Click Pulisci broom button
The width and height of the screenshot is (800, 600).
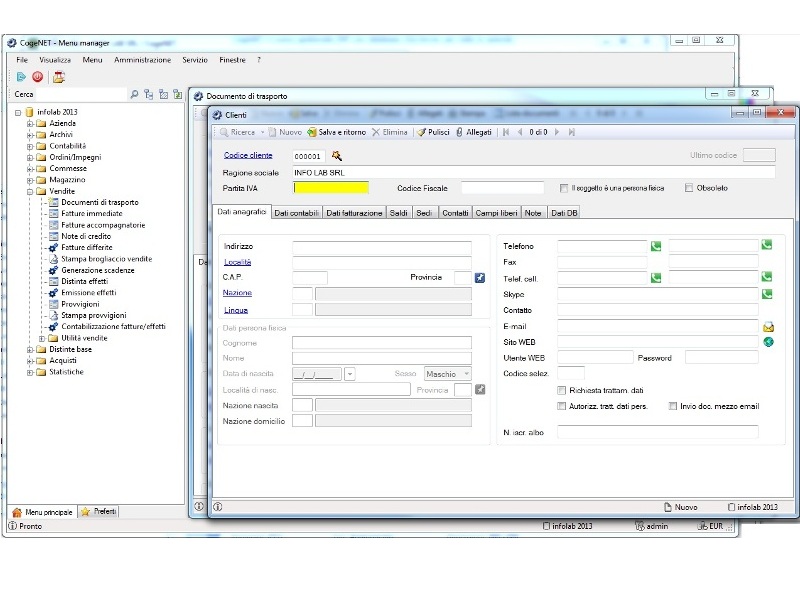434,132
